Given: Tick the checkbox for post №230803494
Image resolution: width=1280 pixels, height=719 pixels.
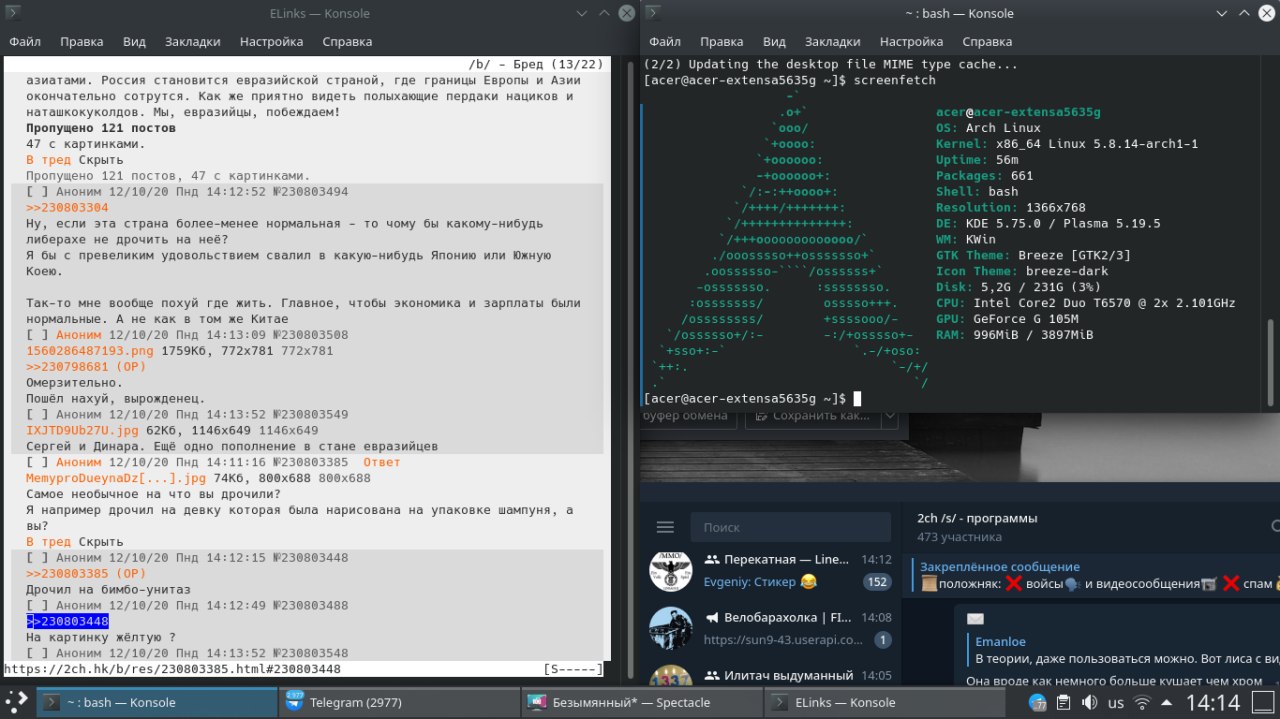Looking at the screenshot, I should [x=37, y=191].
